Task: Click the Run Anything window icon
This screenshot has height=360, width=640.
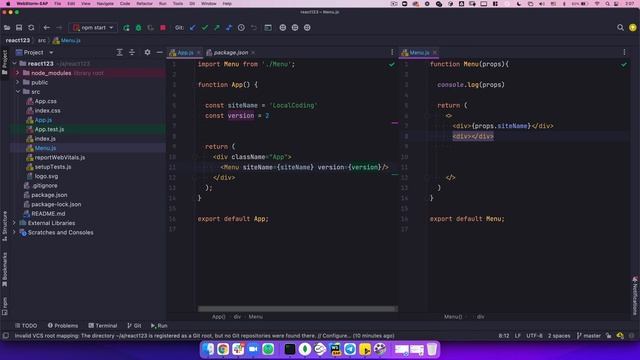Action: [268, 28]
